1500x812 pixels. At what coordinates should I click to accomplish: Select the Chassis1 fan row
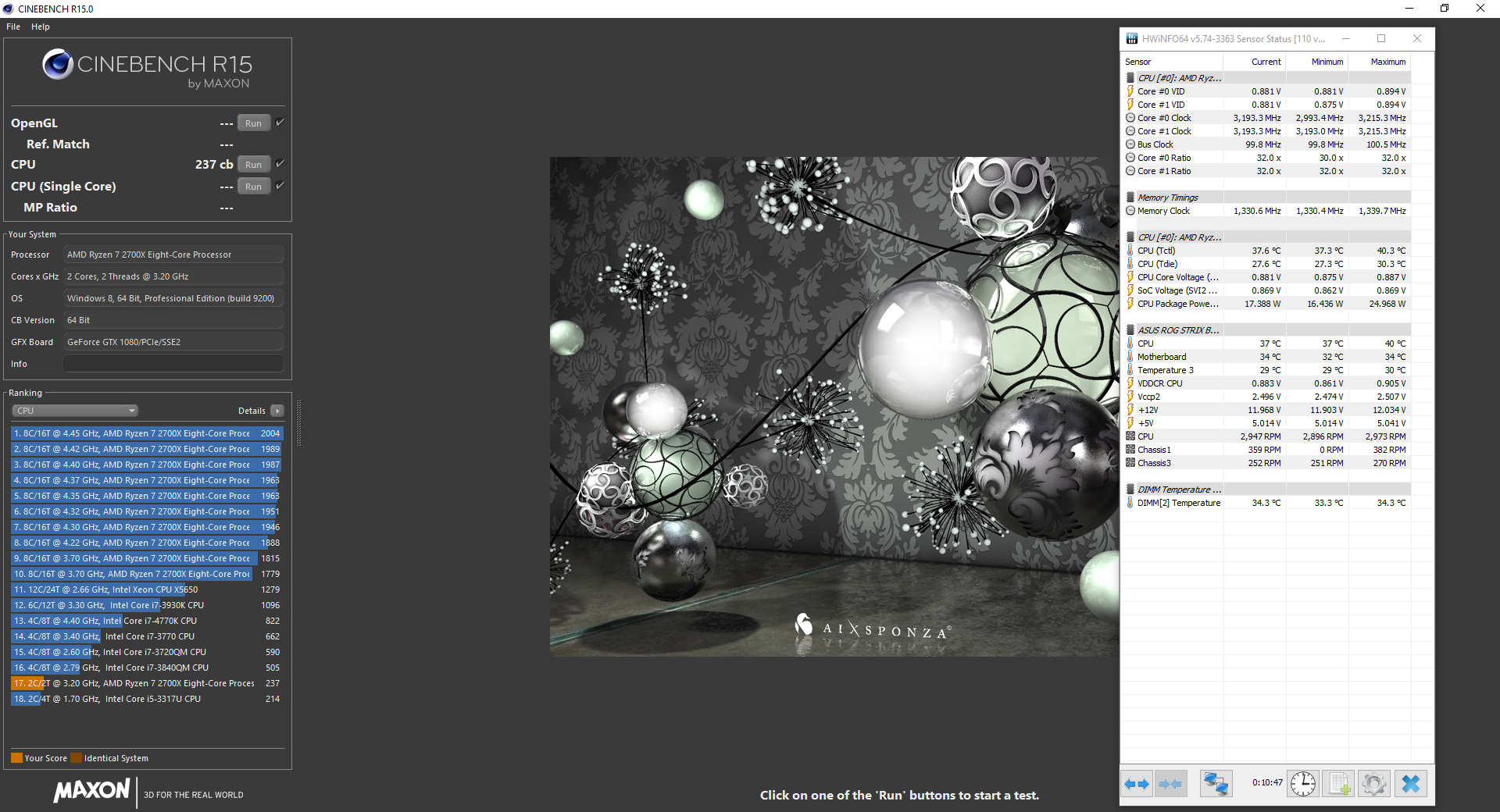click(1266, 450)
